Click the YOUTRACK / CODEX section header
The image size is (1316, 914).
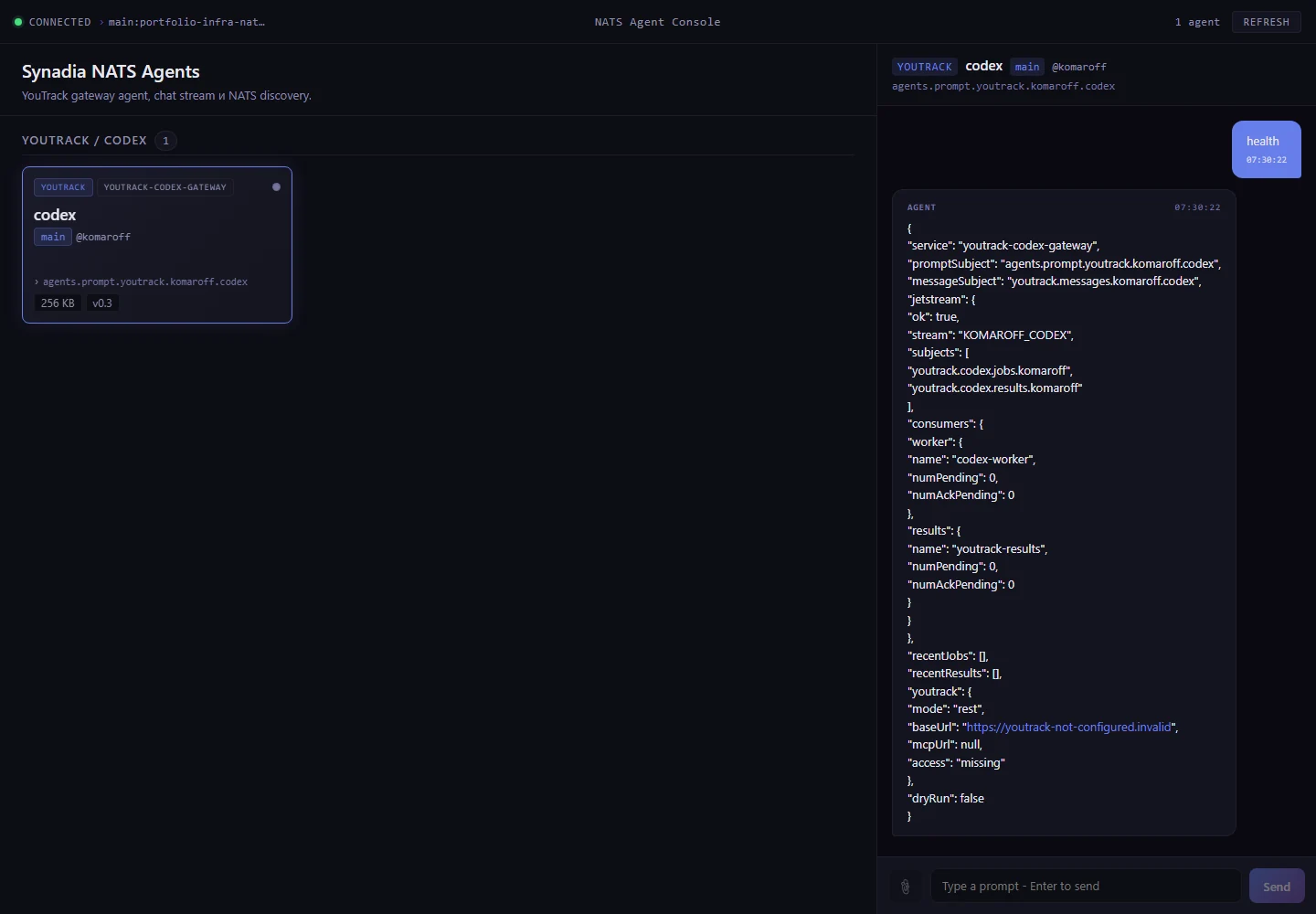click(x=84, y=141)
